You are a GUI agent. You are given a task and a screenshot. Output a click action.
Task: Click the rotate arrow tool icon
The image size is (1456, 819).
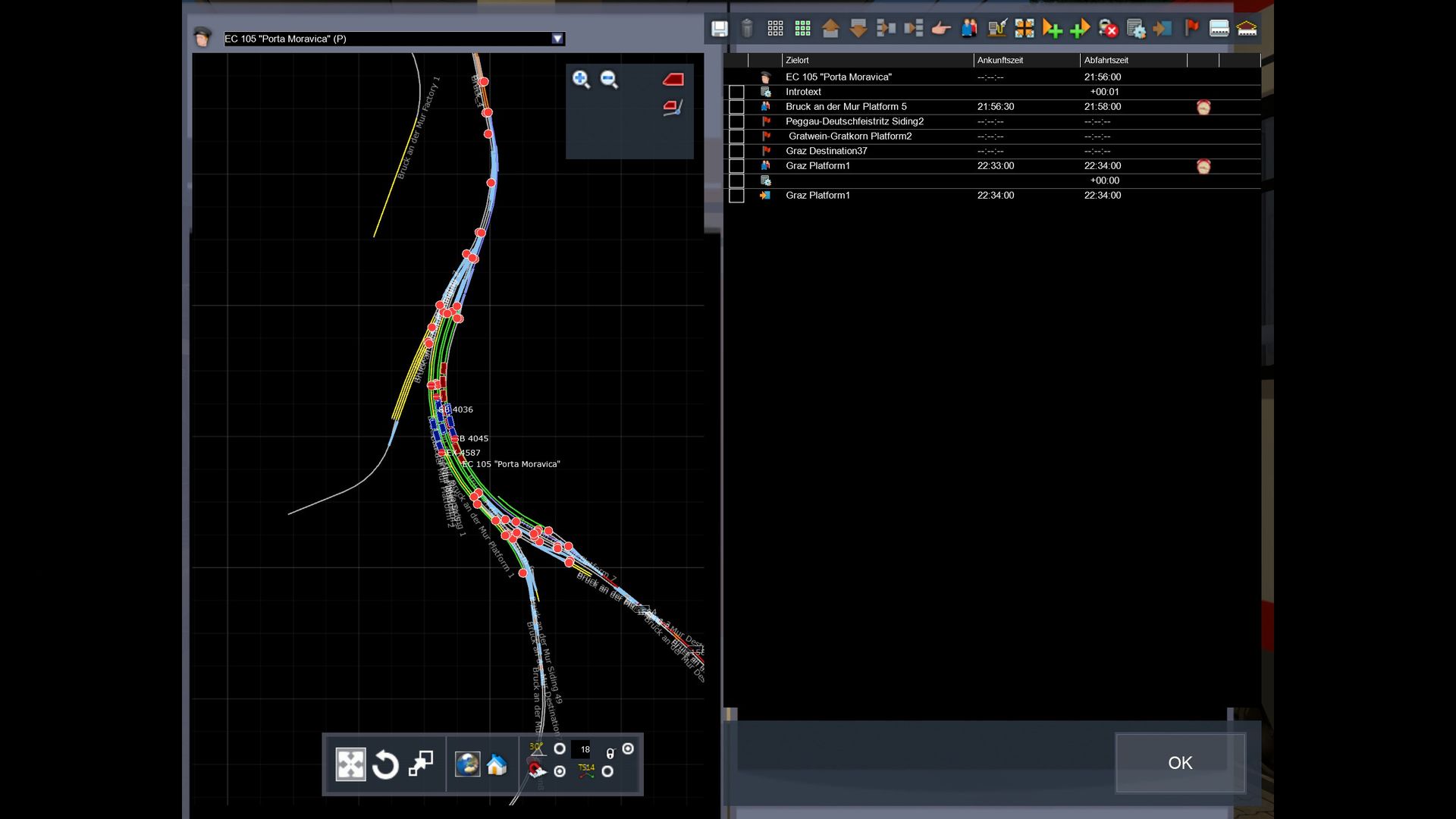coord(385,764)
